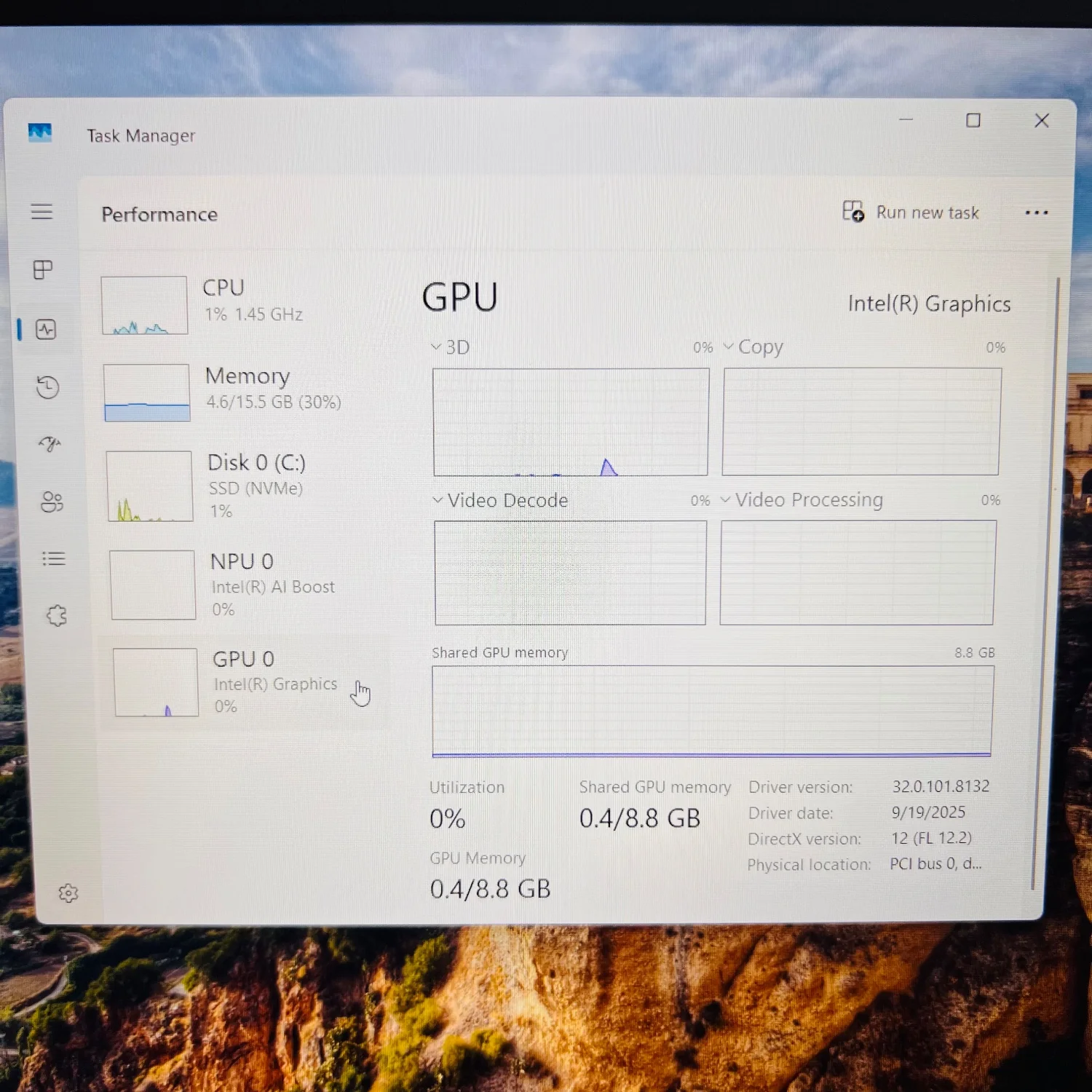
Task: Click the Video Decode usage graph
Action: tap(570, 573)
